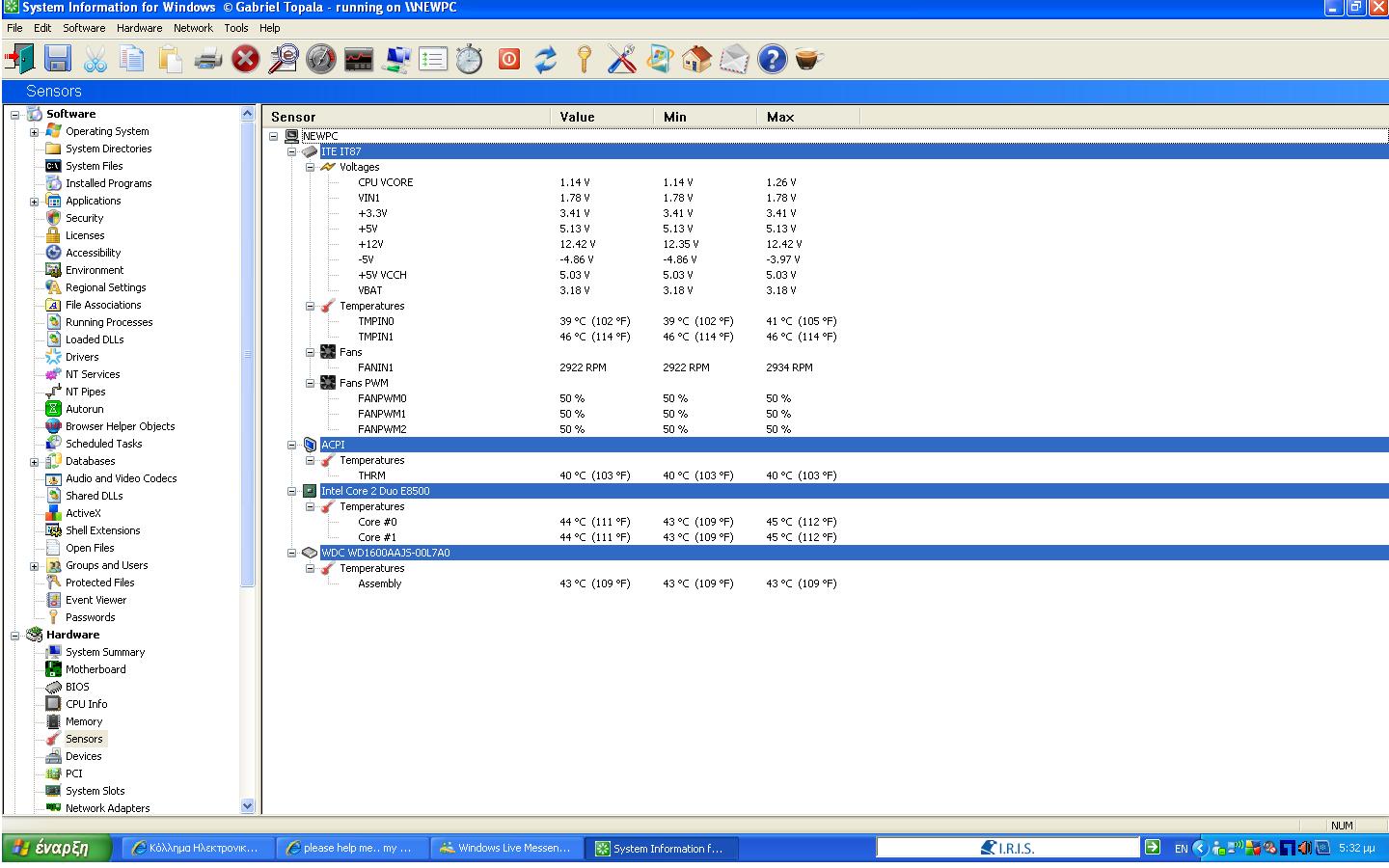Click the Exit door toolbar icon
1389x868 pixels.
click(x=19, y=60)
